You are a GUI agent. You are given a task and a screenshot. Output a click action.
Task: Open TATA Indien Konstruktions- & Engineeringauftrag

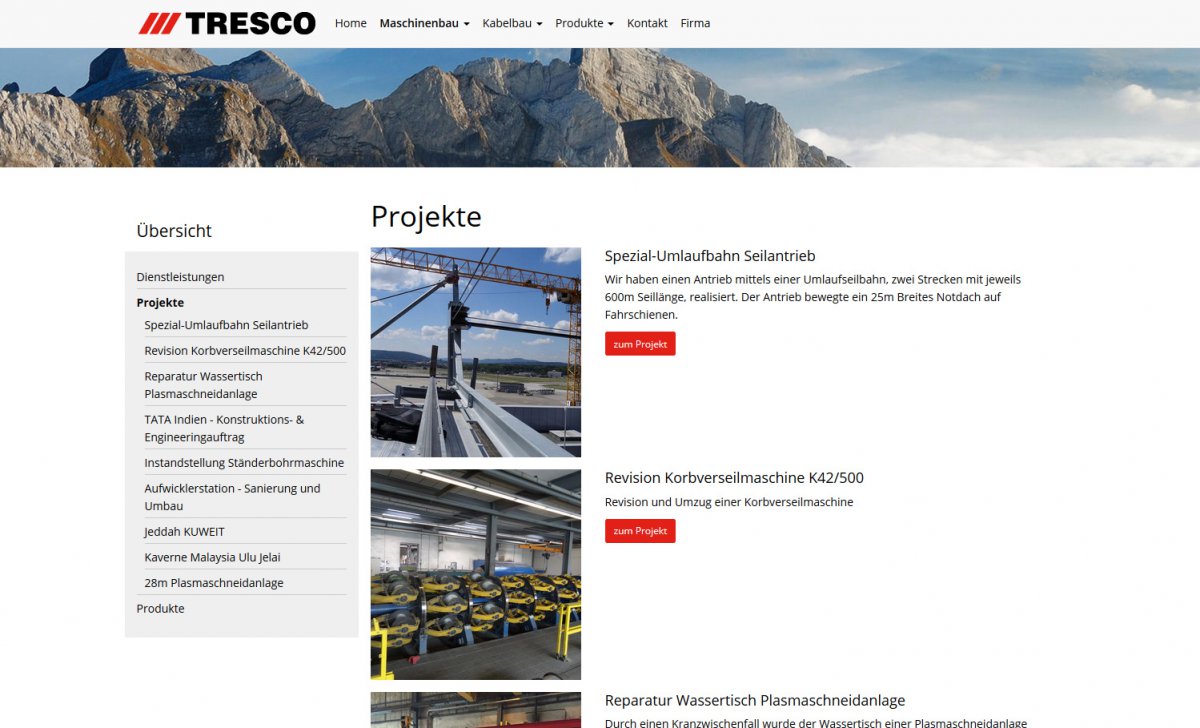click(224, 428)
